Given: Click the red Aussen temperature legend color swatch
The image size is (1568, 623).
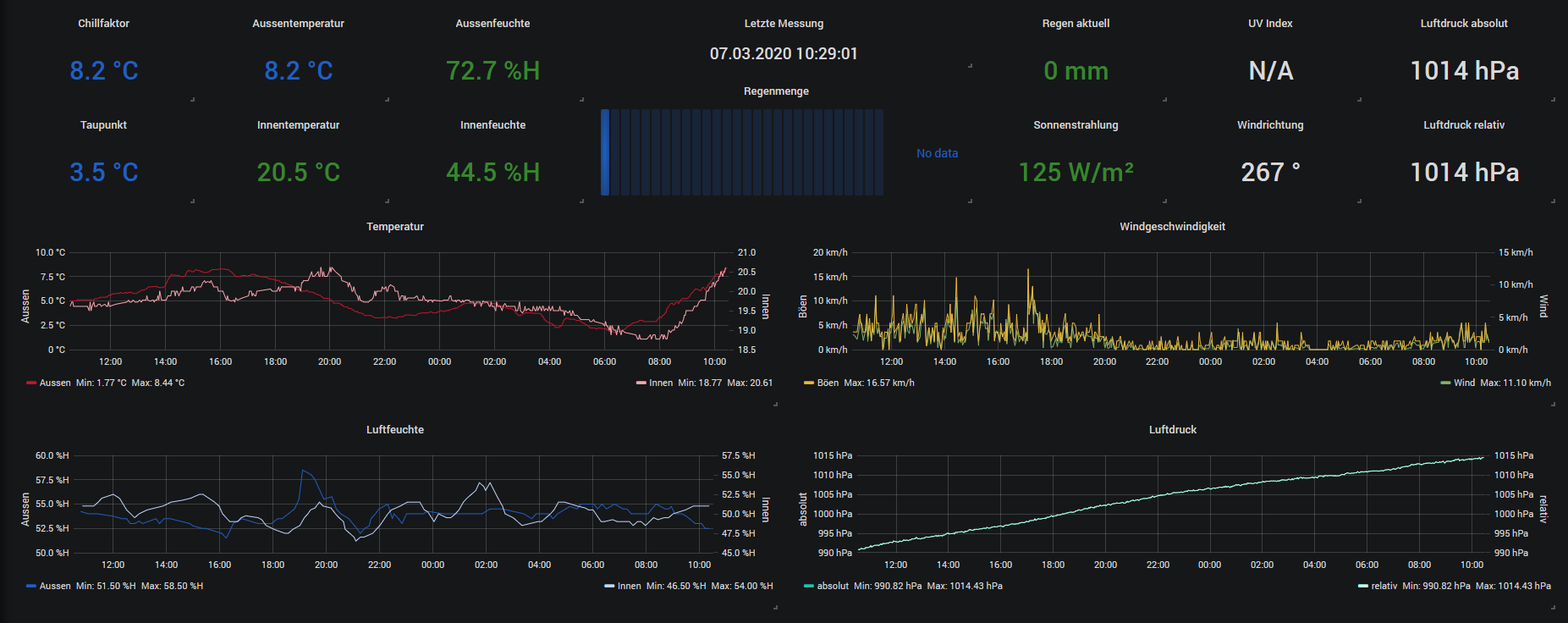Looking at the screenshot, I should [x=31, y=383].
